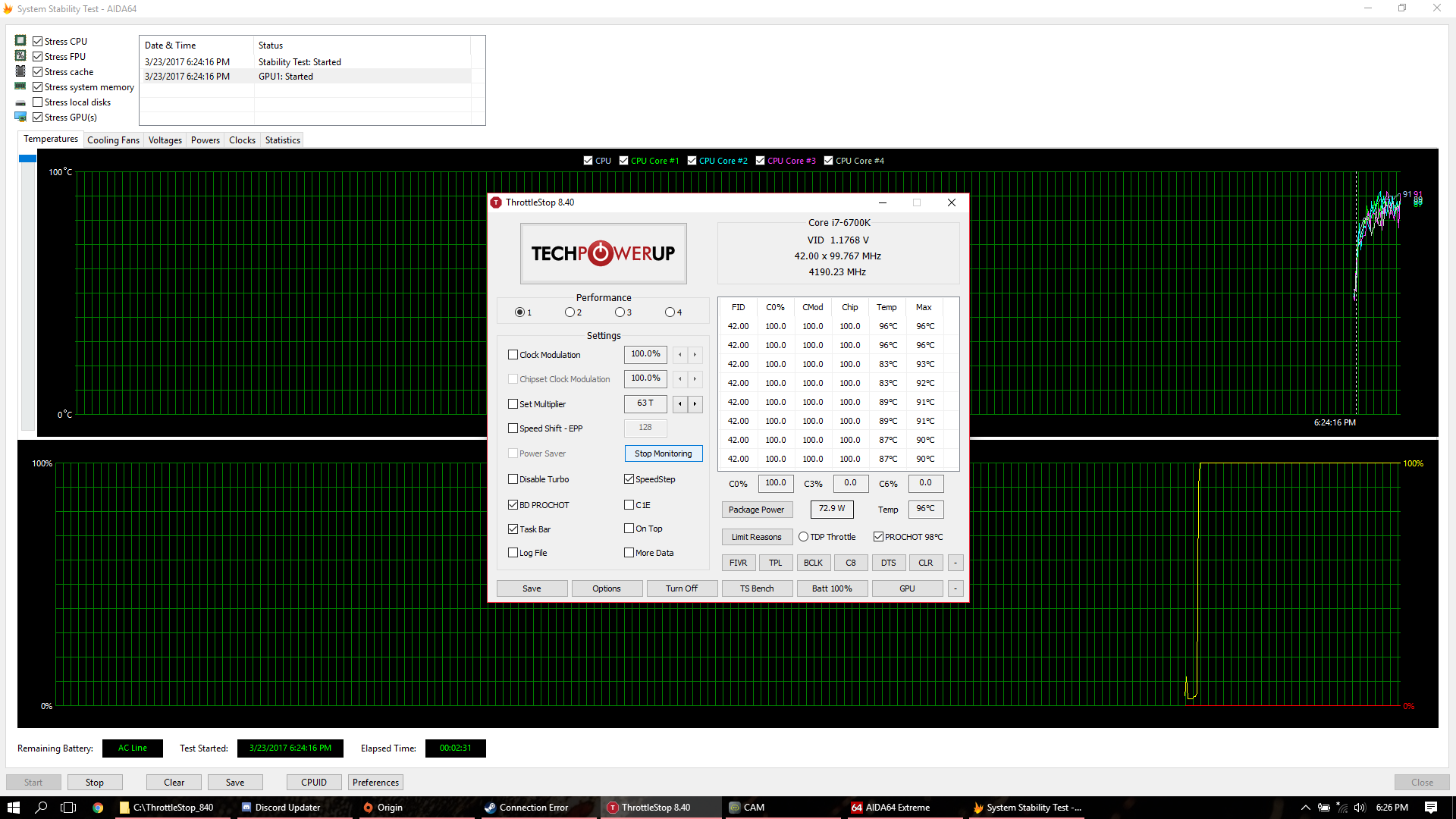Switch to Discord Updater taskbar item
The width and height of the screenshot is (1456, 819).
(294, 808)
